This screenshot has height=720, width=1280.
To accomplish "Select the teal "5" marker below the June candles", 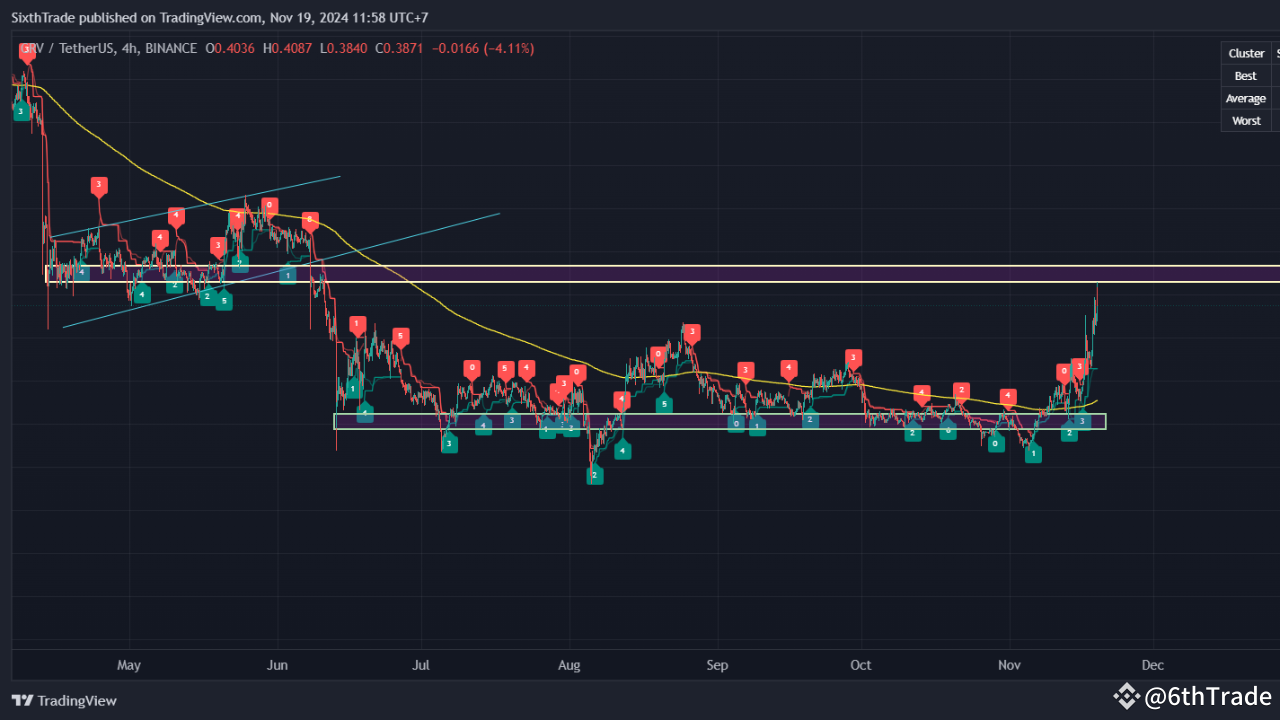I will (x=224, y=300).
